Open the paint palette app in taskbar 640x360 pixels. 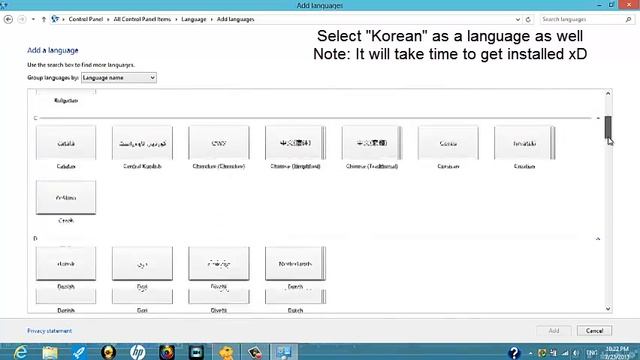(x=255, y=352)
